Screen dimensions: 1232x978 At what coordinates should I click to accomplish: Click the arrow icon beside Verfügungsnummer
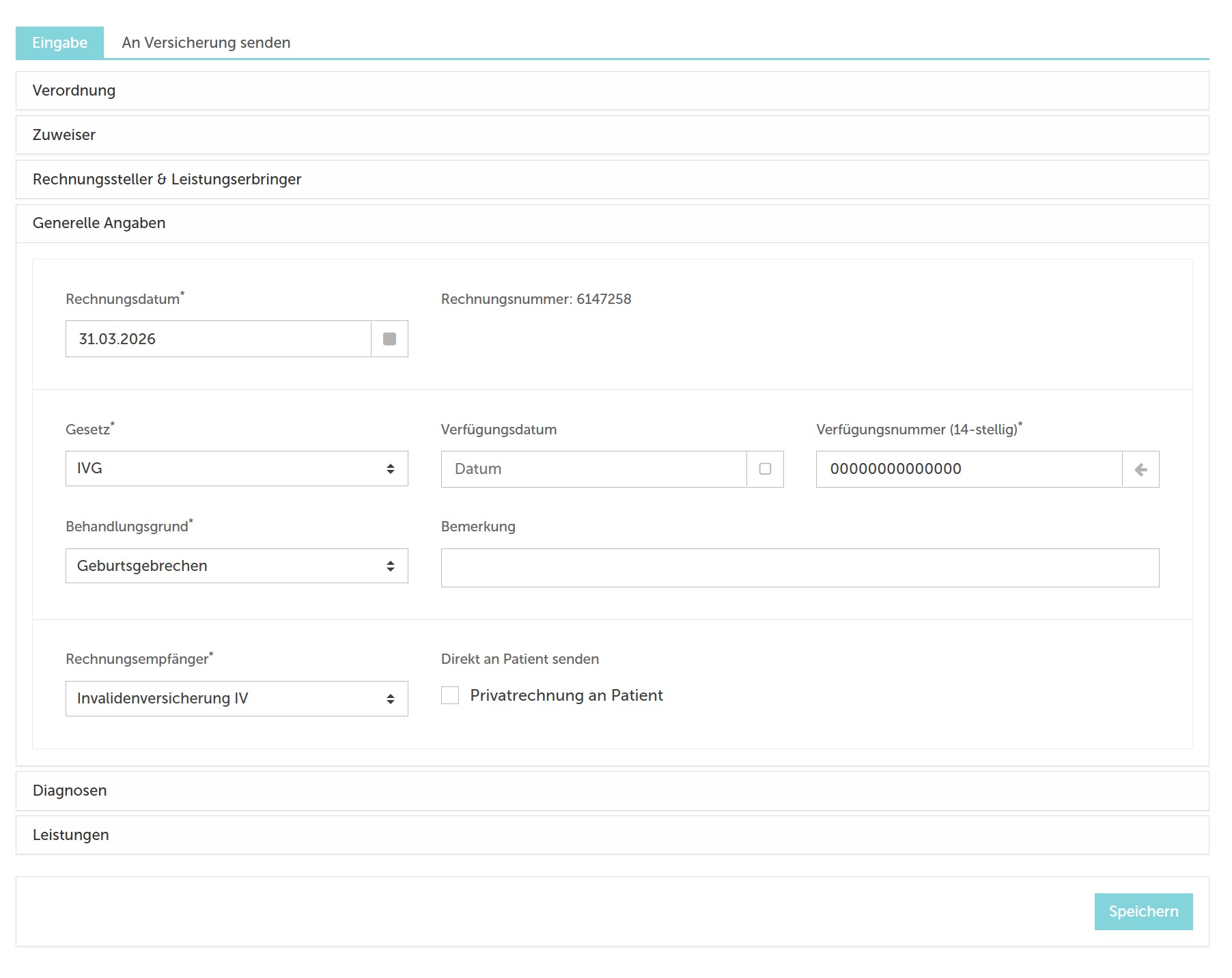coord(1140,469)
